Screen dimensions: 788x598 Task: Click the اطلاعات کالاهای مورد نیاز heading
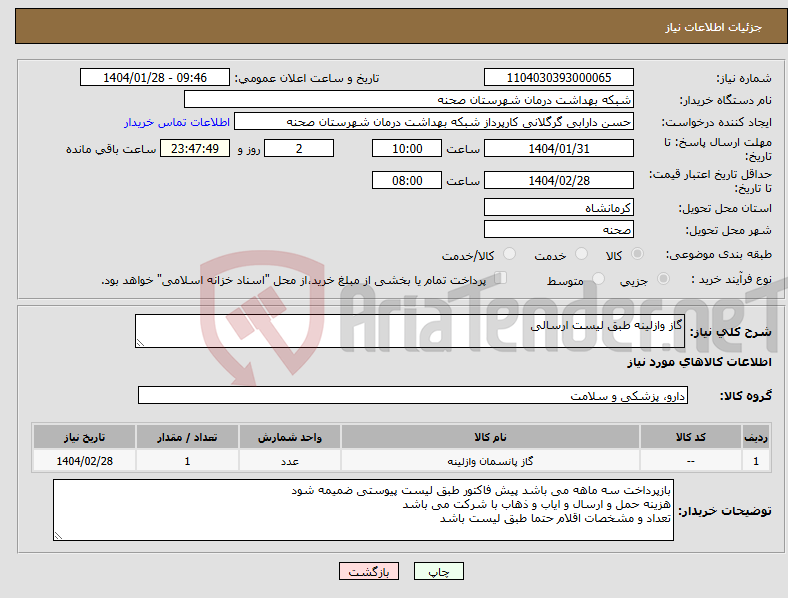click(699, 362)
